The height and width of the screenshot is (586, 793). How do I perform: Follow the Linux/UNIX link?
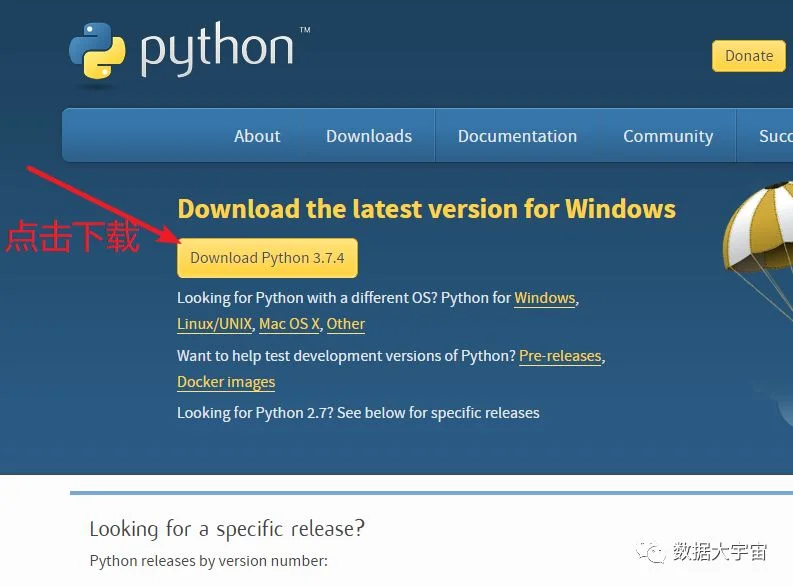pos(214,324)
